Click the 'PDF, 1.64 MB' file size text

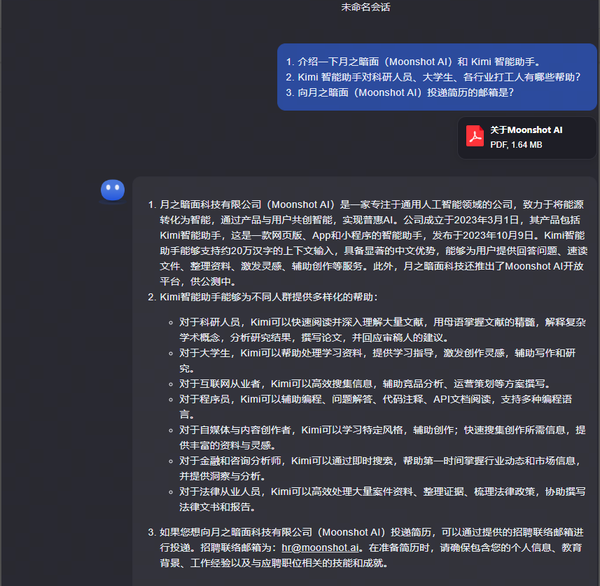pyautogui.click(x=516, y=145)
